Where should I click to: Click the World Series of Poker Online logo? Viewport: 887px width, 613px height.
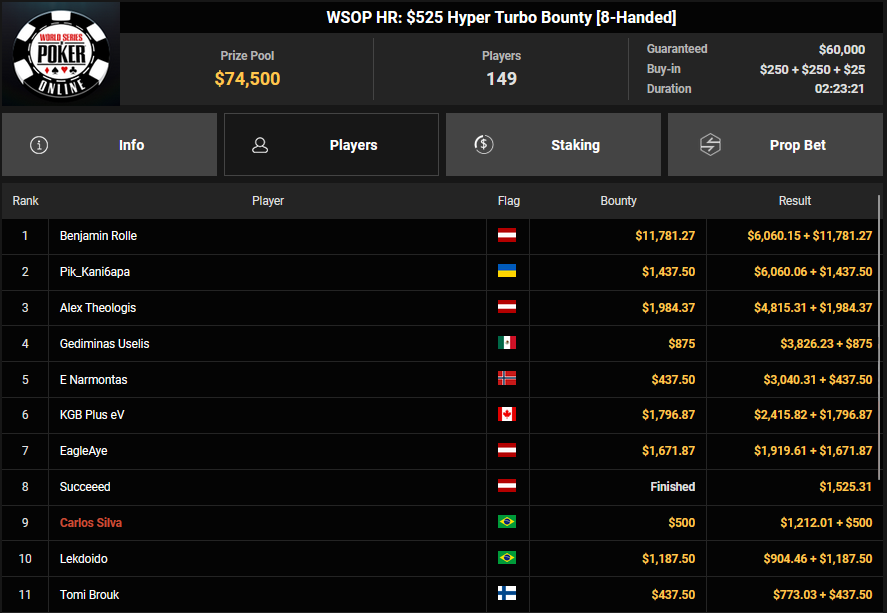click(60, 53)
